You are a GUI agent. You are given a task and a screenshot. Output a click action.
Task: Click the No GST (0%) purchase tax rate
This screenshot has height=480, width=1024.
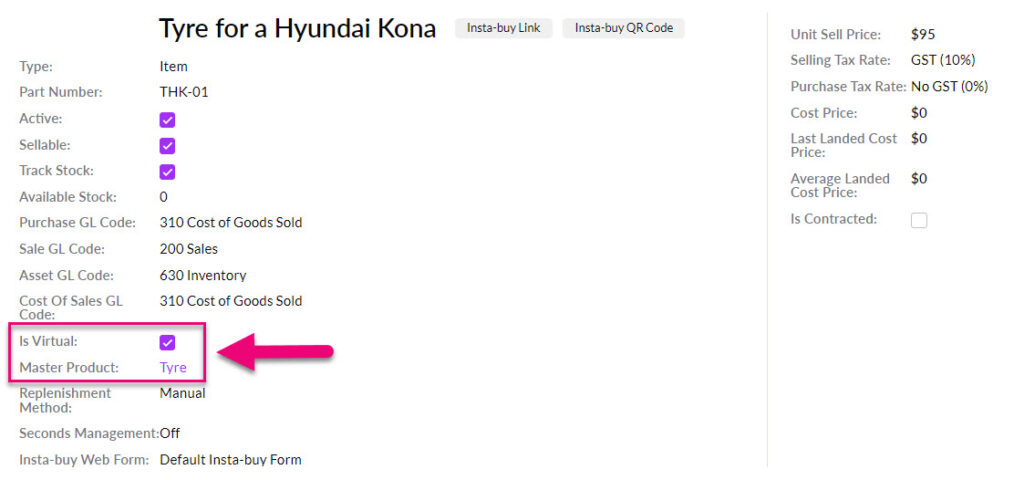click(949, 86)
